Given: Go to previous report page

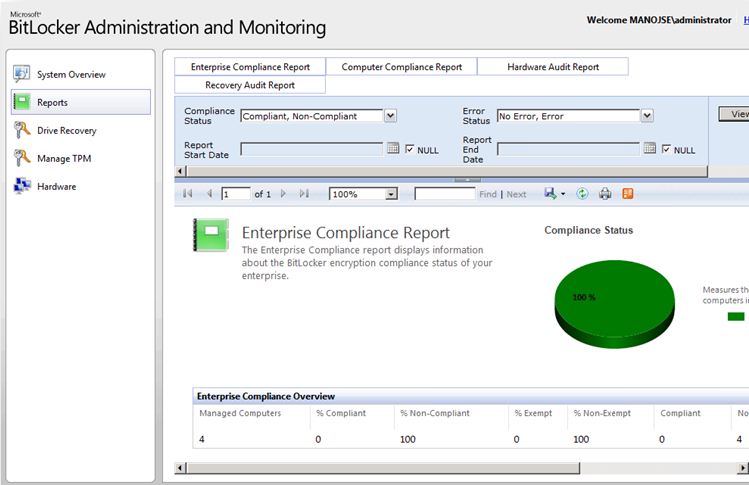Looking at the screenshot, I should [209, 194].
